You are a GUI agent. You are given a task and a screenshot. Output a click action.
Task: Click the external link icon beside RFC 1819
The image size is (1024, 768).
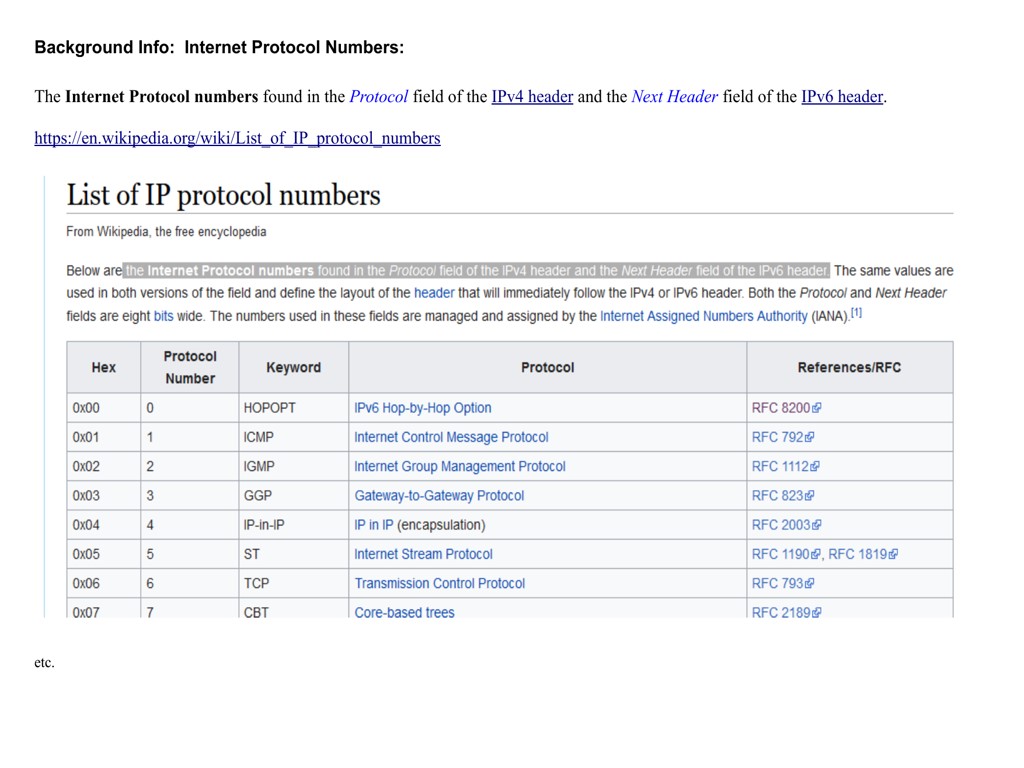pos(894,555)
